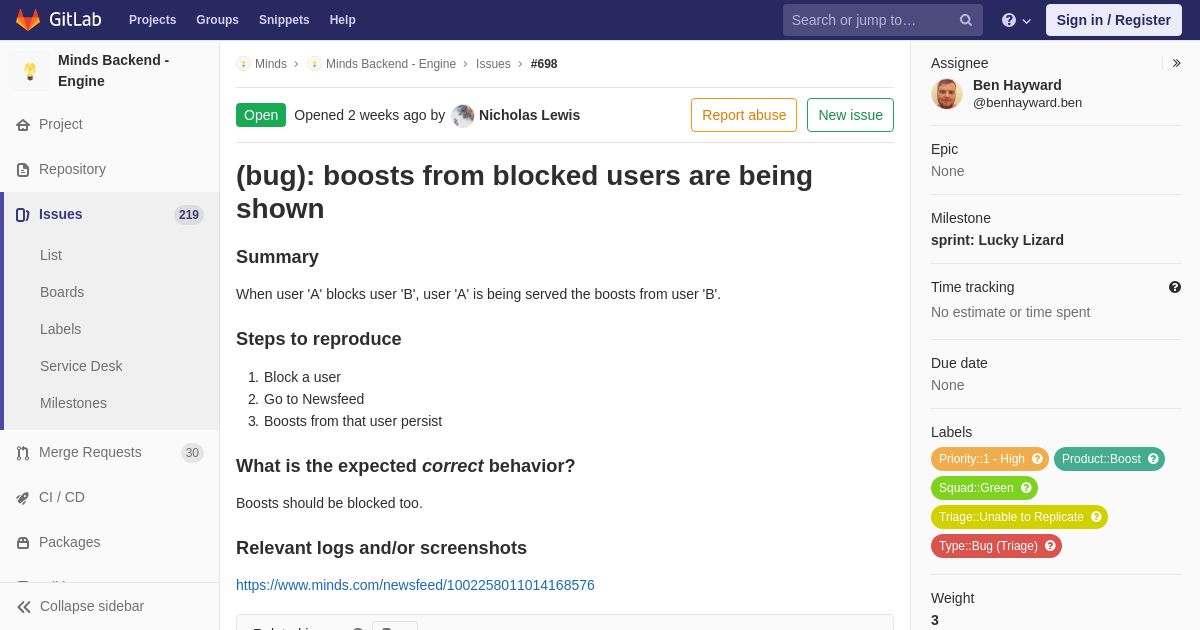Click the Minds Backend Engine lightbulb avatar
The height and width of the screenshot is (630, 1200).
pyautogui.click(x=30, y=71)
